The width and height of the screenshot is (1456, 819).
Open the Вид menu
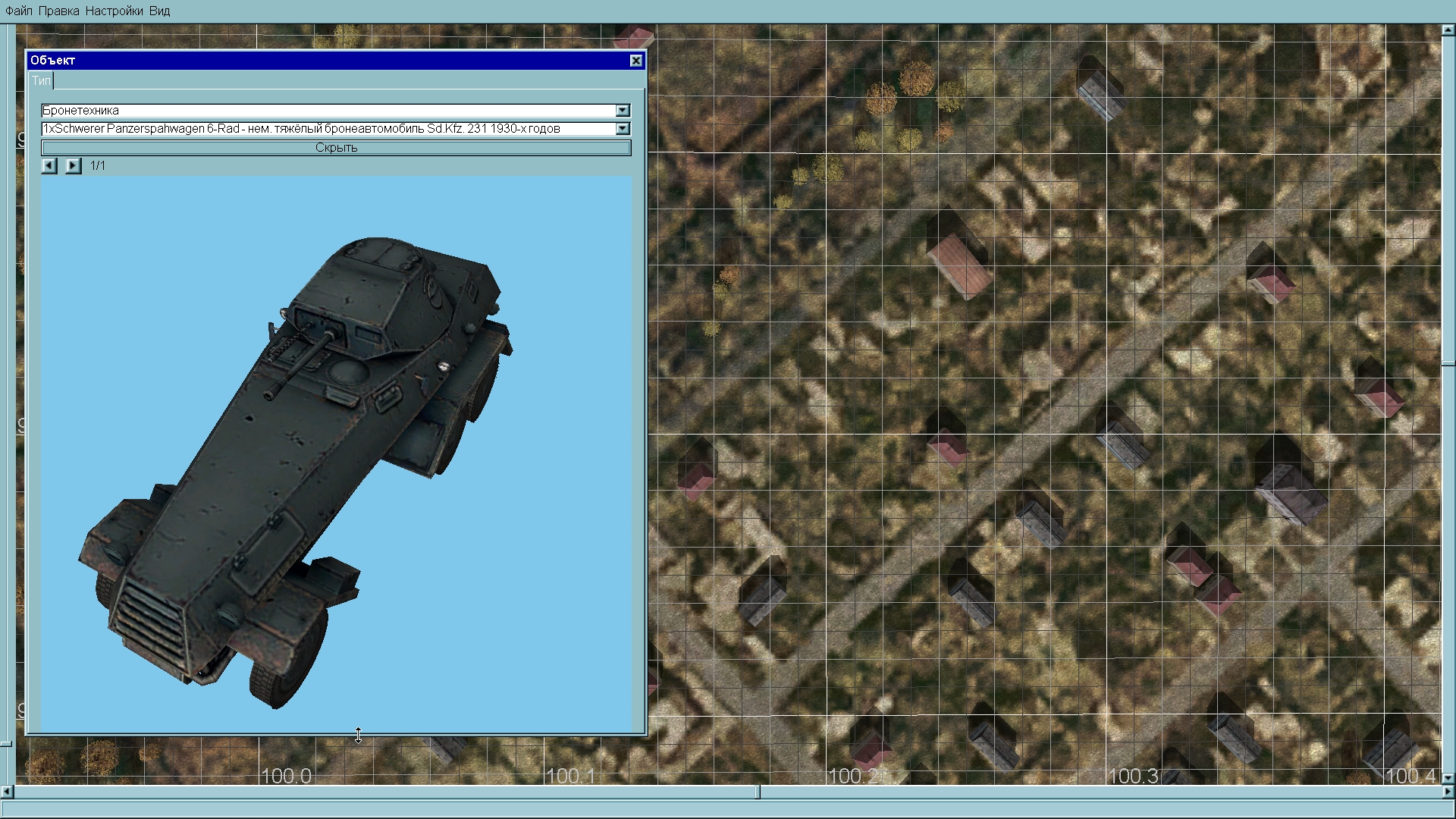159,11
